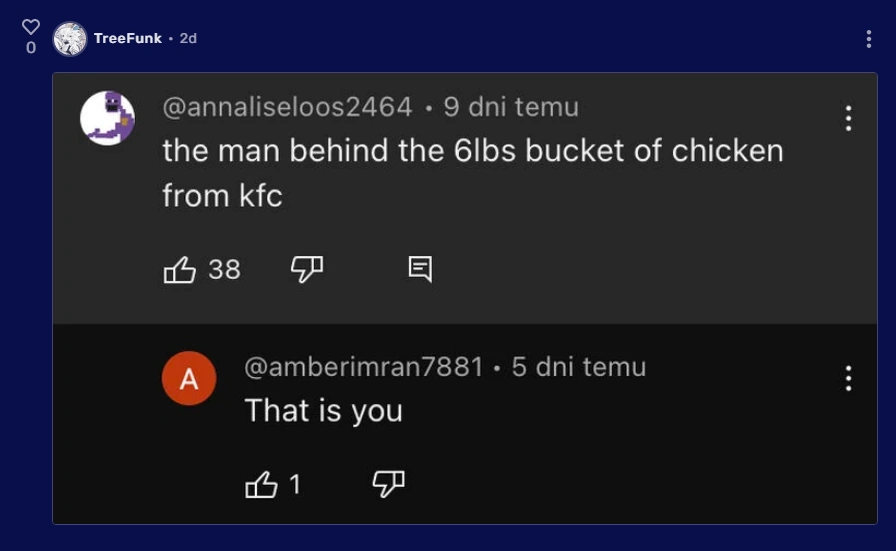Like TreeFunk's post with the heart icon
Viewport: 896px width, 551px height.
click(31, 27)
